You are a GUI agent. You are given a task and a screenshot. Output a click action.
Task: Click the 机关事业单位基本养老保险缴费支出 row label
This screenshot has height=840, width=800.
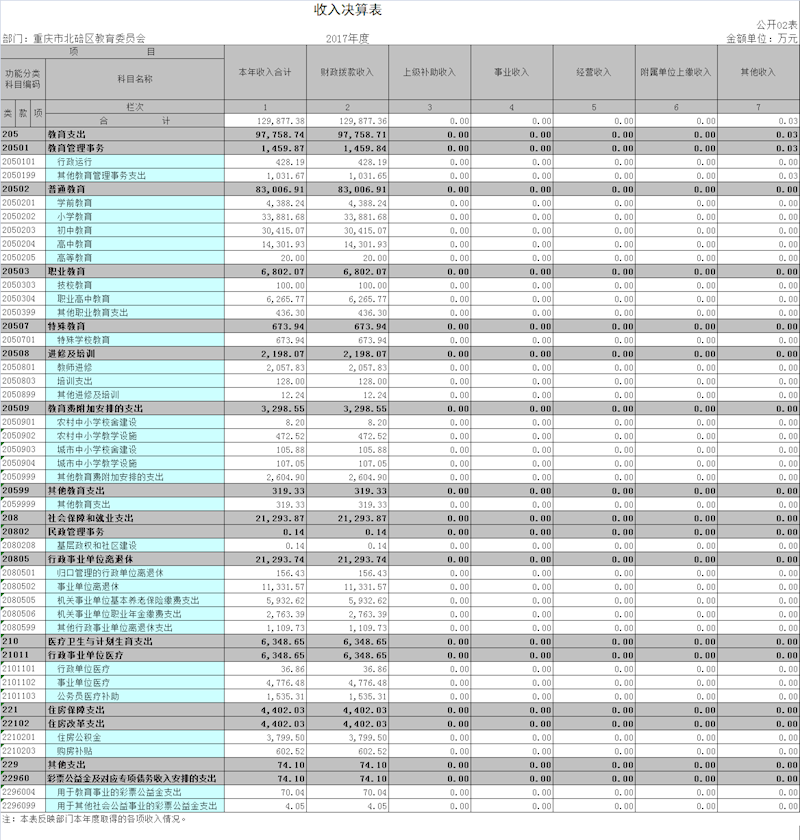pos(128,601)
